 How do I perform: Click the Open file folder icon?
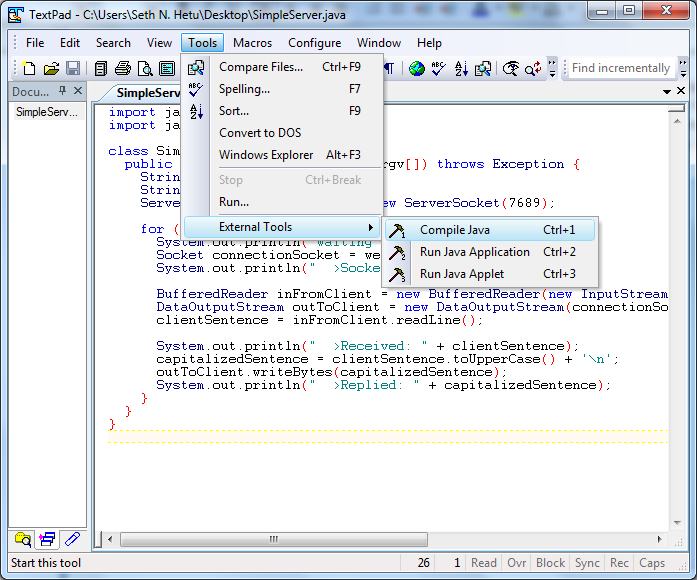[x=51, y=68]
